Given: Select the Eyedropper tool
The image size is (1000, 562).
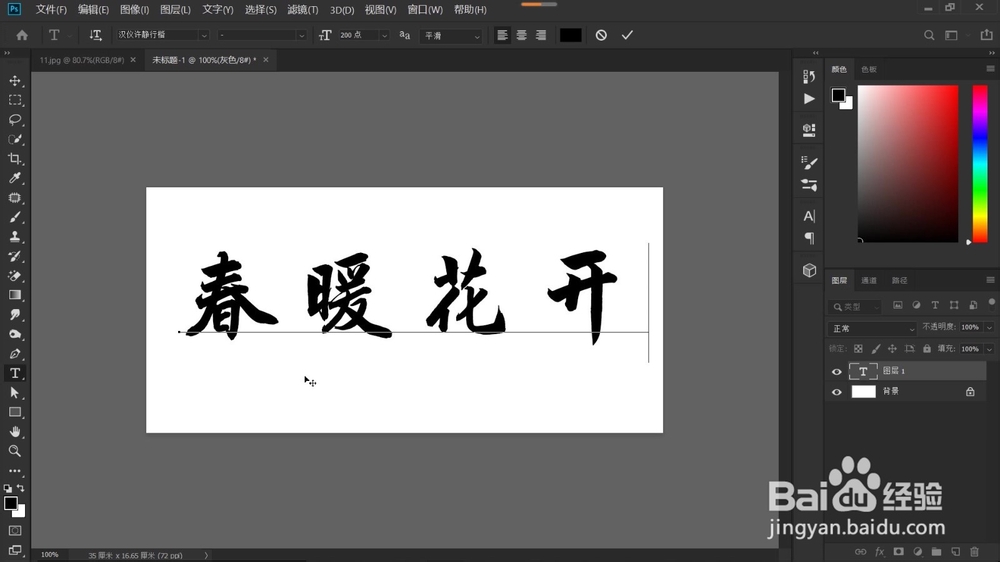Looking at the screenshot, I should click(x=15, y=178).
